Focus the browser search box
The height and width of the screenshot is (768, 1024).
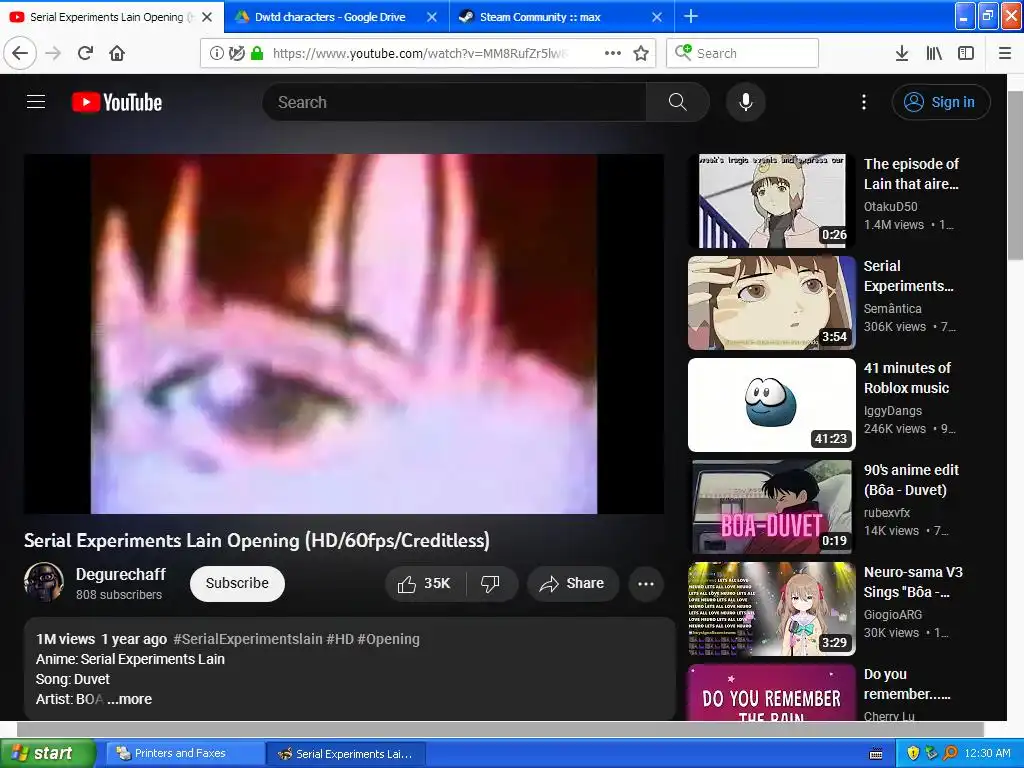tap(743, 53)
